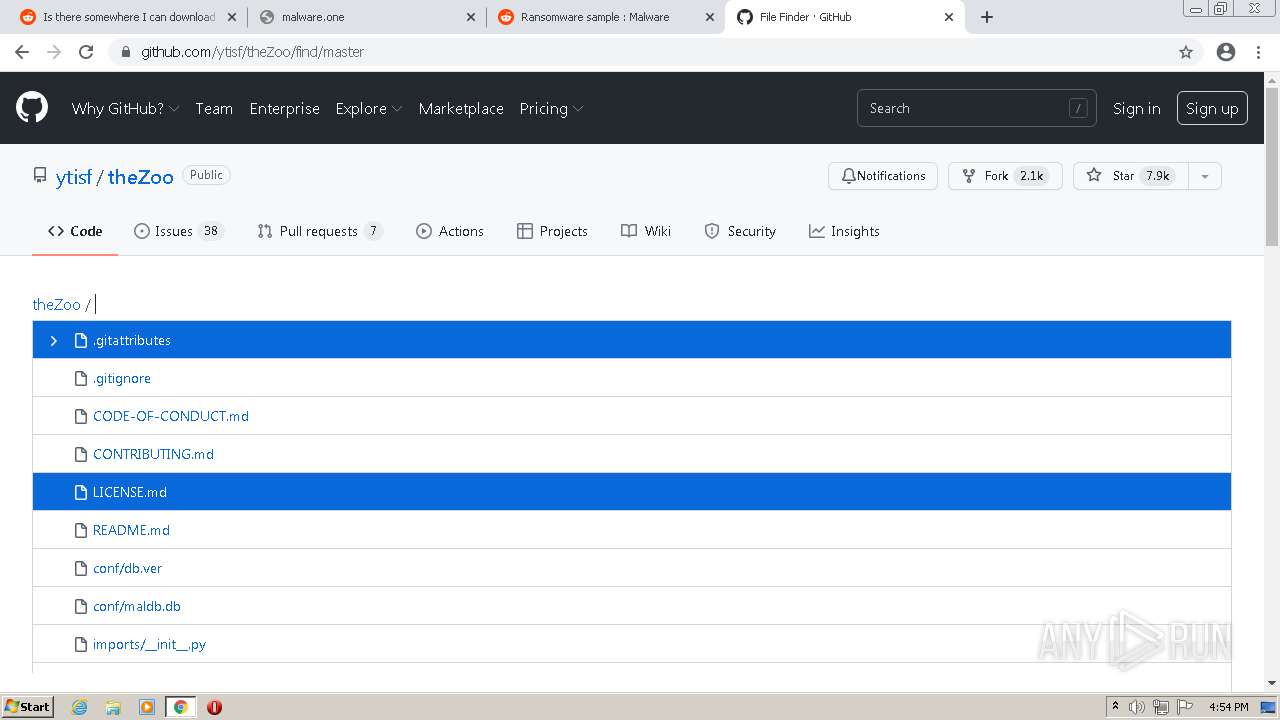Open the Pull requests tab
Screen dimensions: 1280x720
coord(319,231)
